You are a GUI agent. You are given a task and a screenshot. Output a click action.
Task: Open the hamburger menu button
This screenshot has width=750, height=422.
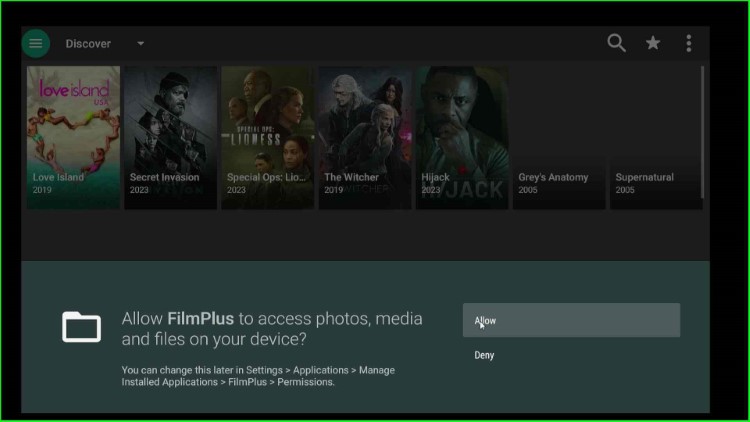pyautogui.click(x=36, y=44)
